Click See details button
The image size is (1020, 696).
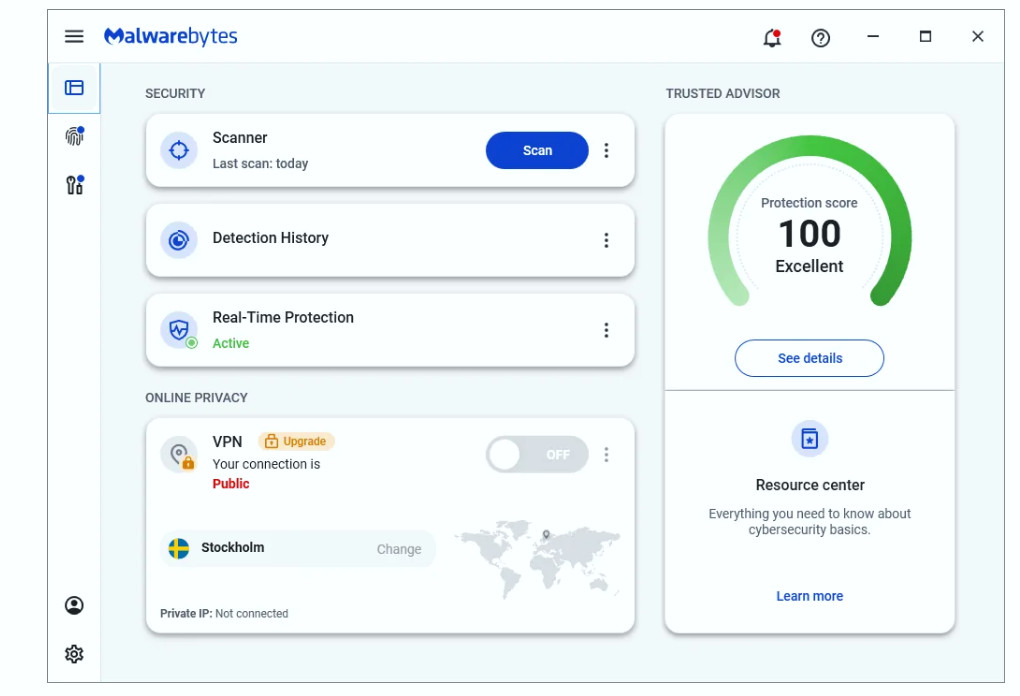pyautogui.click(x=809, y=358)
